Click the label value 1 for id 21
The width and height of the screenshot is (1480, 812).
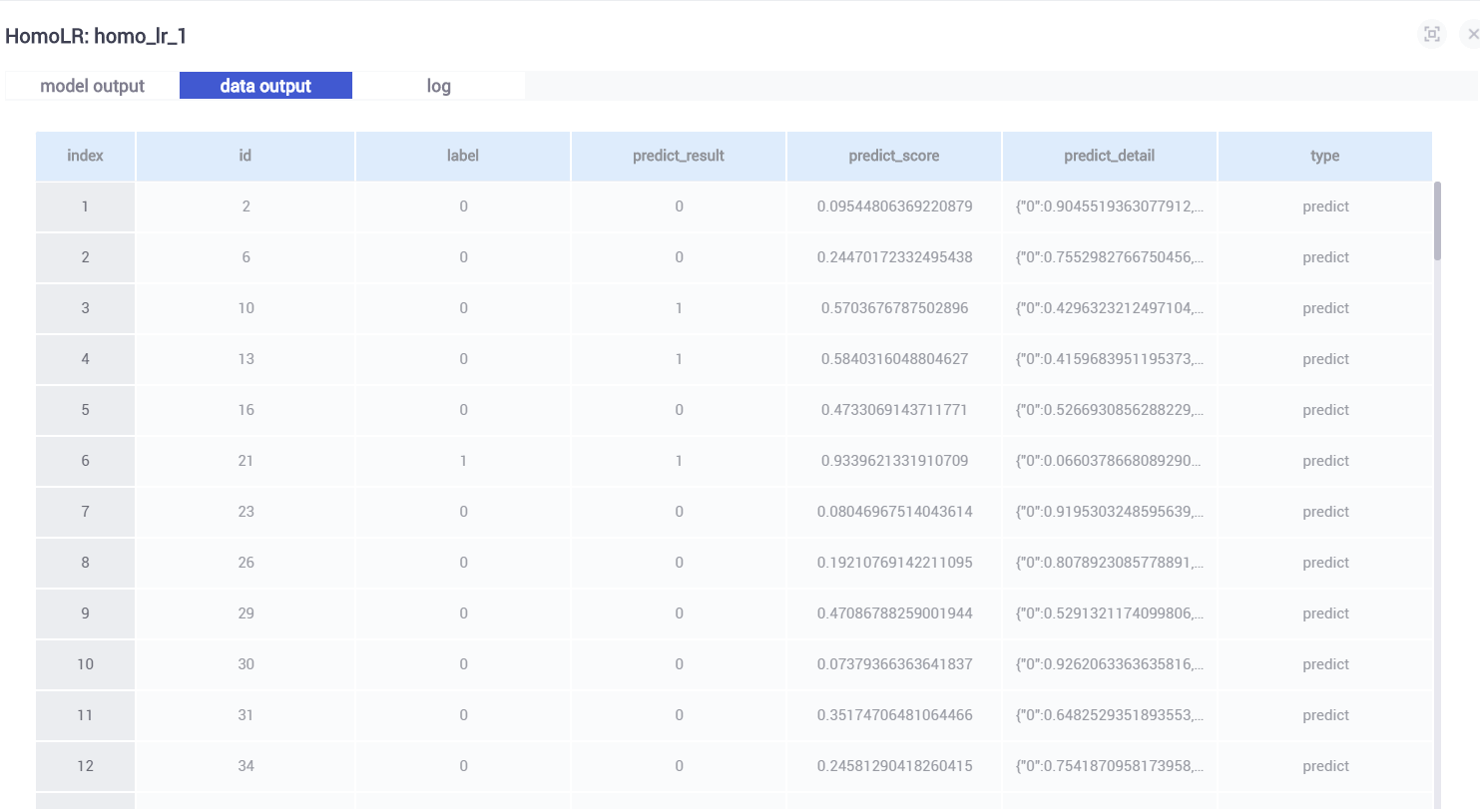coord(463,461)
